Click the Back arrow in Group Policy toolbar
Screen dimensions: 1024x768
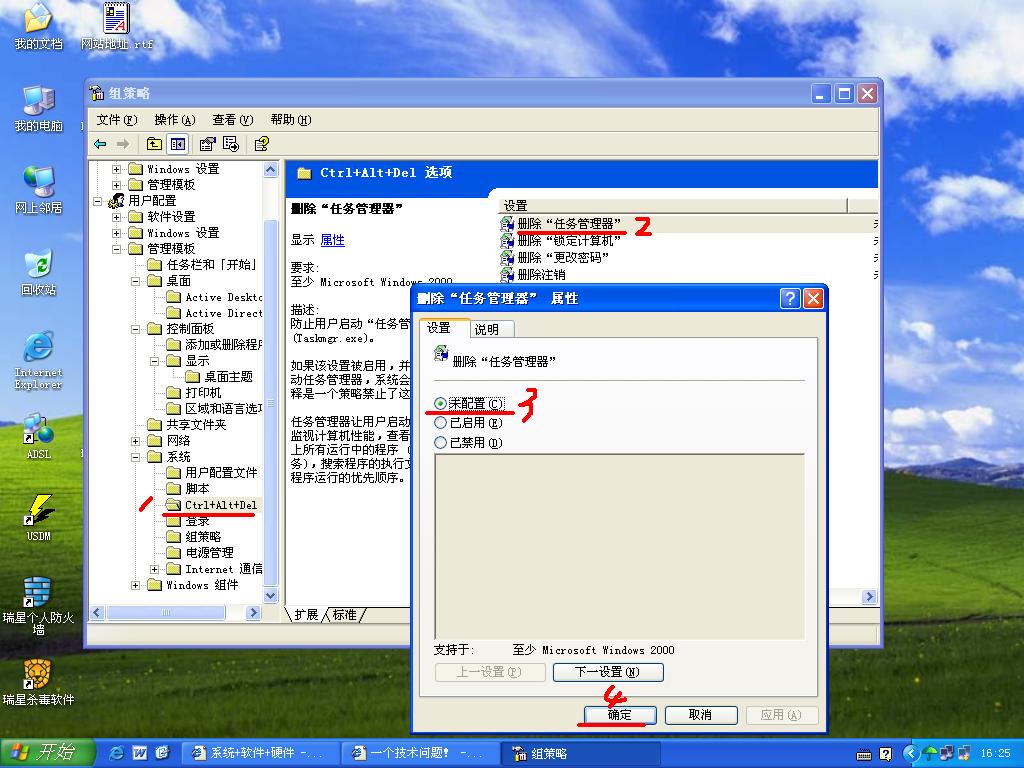pos(100,144)
